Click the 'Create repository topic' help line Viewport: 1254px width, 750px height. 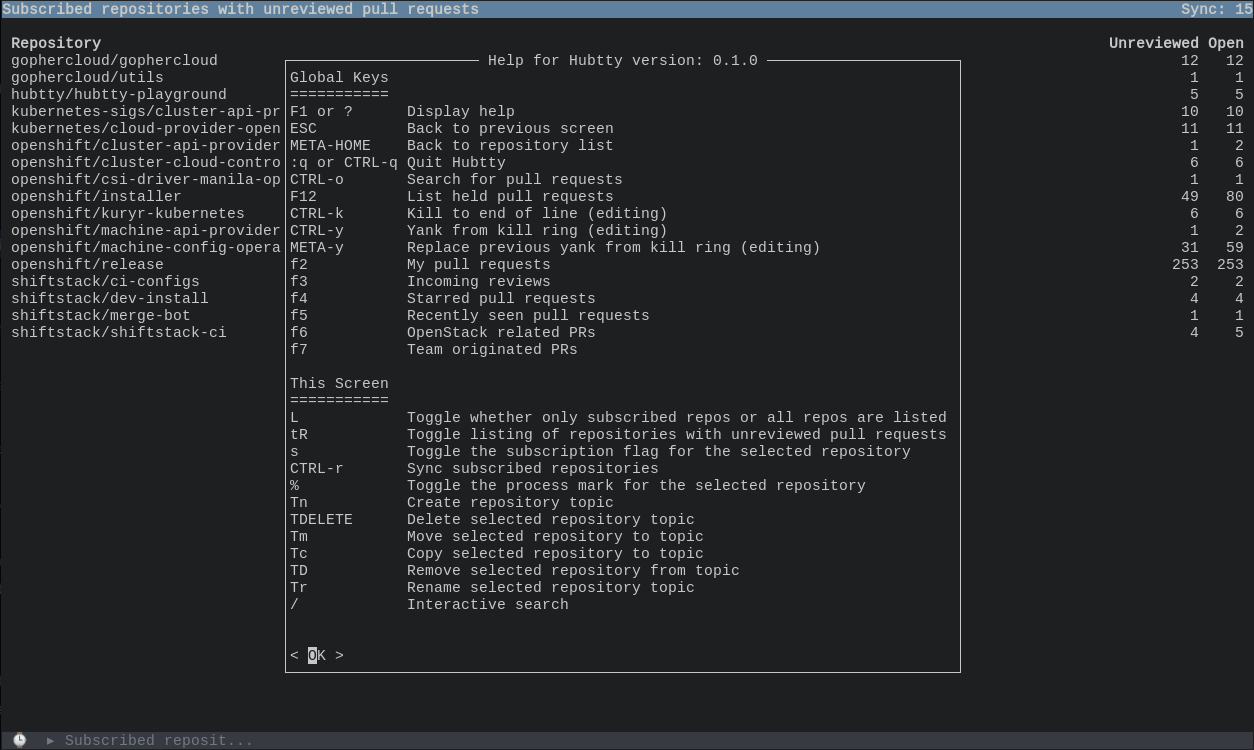(510, 502)
